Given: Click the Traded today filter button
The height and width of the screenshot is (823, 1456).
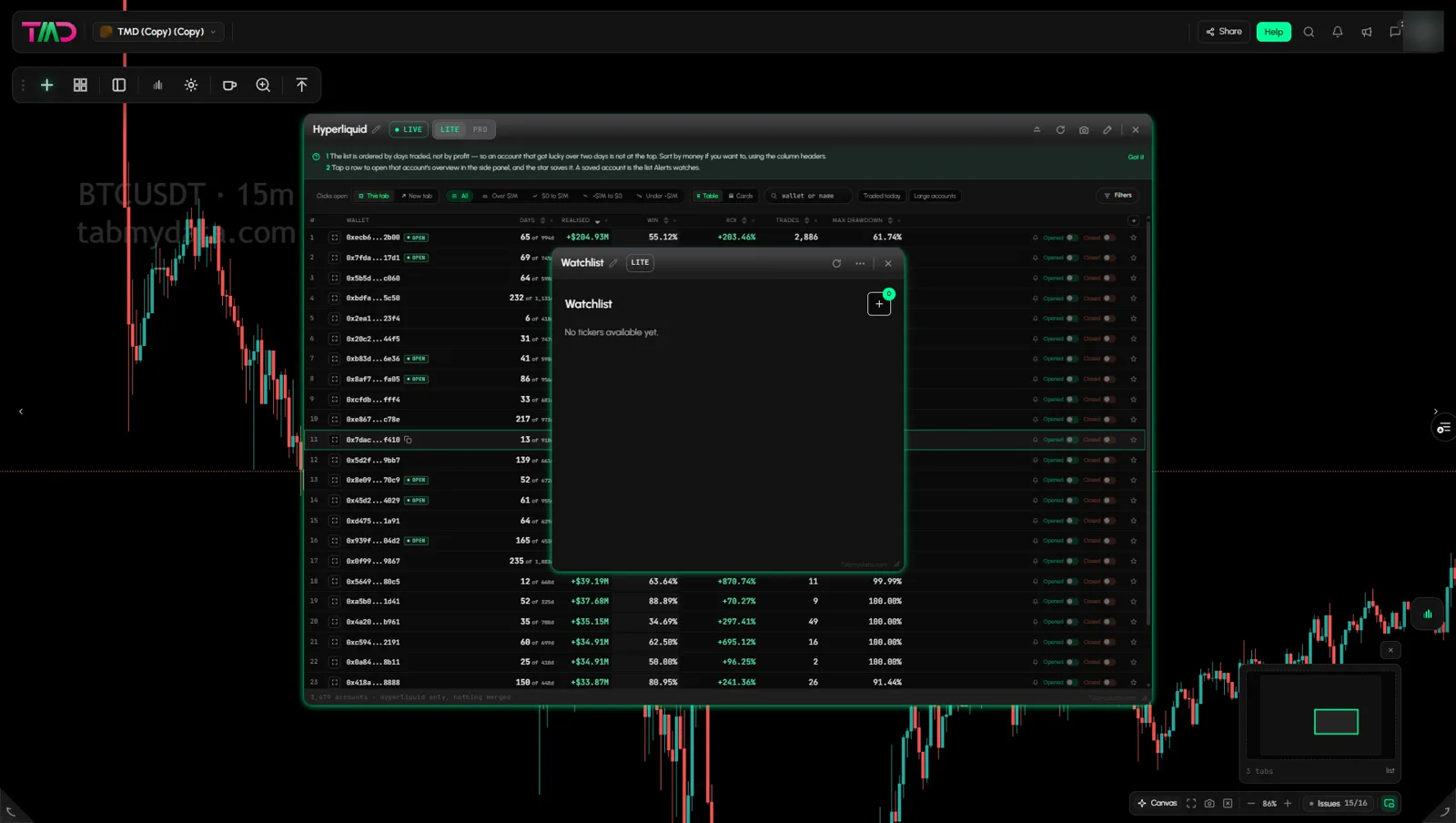Looking at the screenshot, I should (x=882, y=196).
